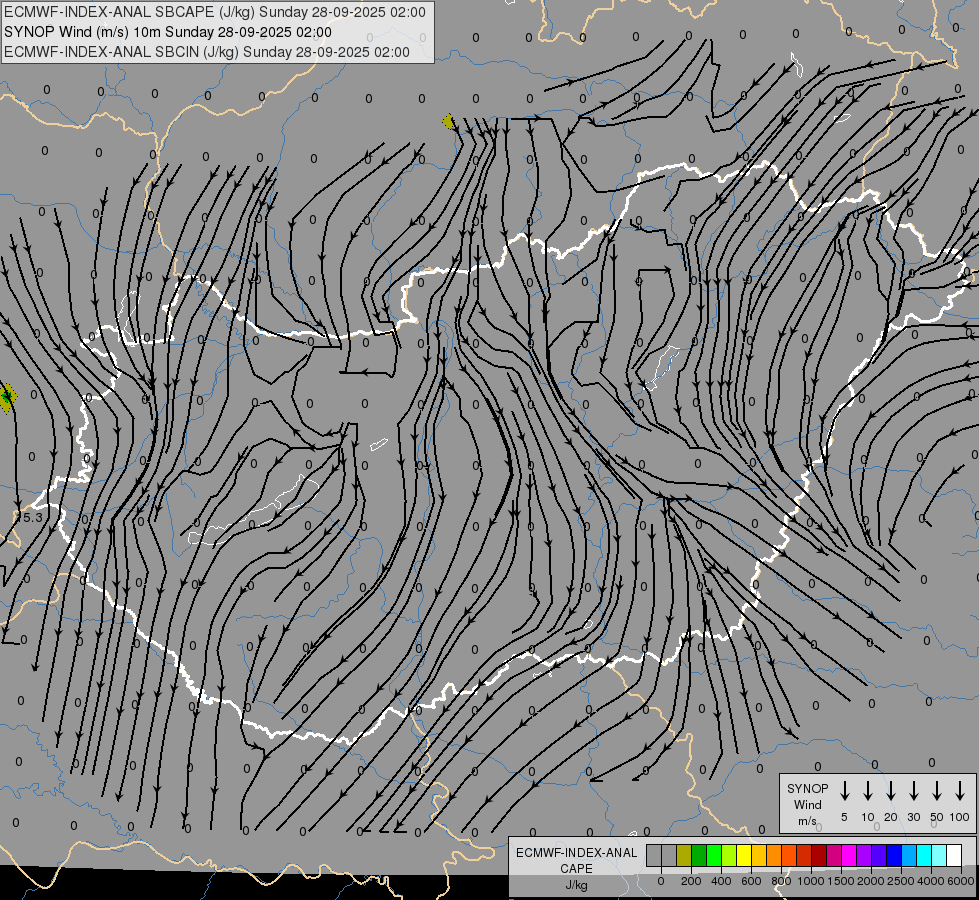The width and height of the screenshot is (979, 900).
Task: Click the olive CAPE cell at map top
Action: [x=448, y=121]
